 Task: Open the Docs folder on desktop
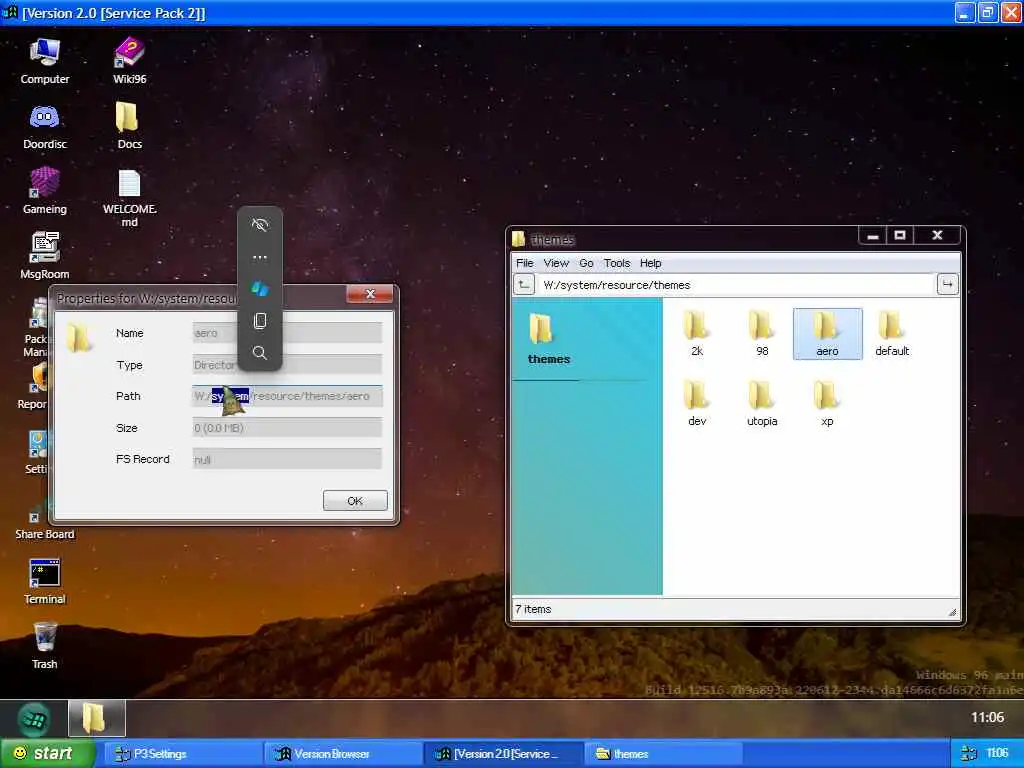click(x=129, y=126)
